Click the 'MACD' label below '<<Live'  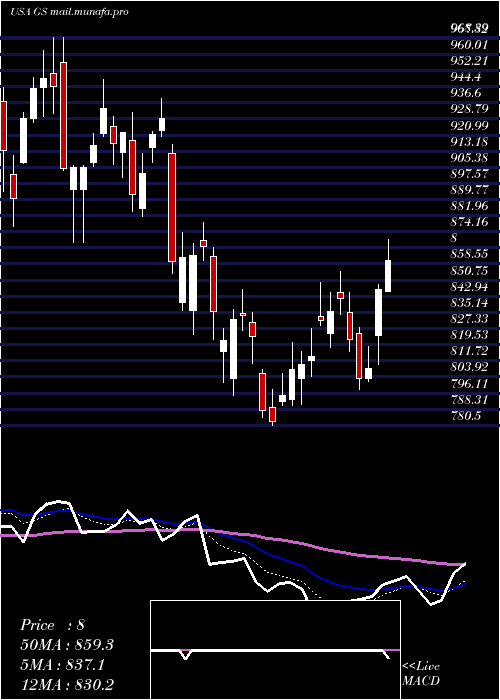(419, 681)
